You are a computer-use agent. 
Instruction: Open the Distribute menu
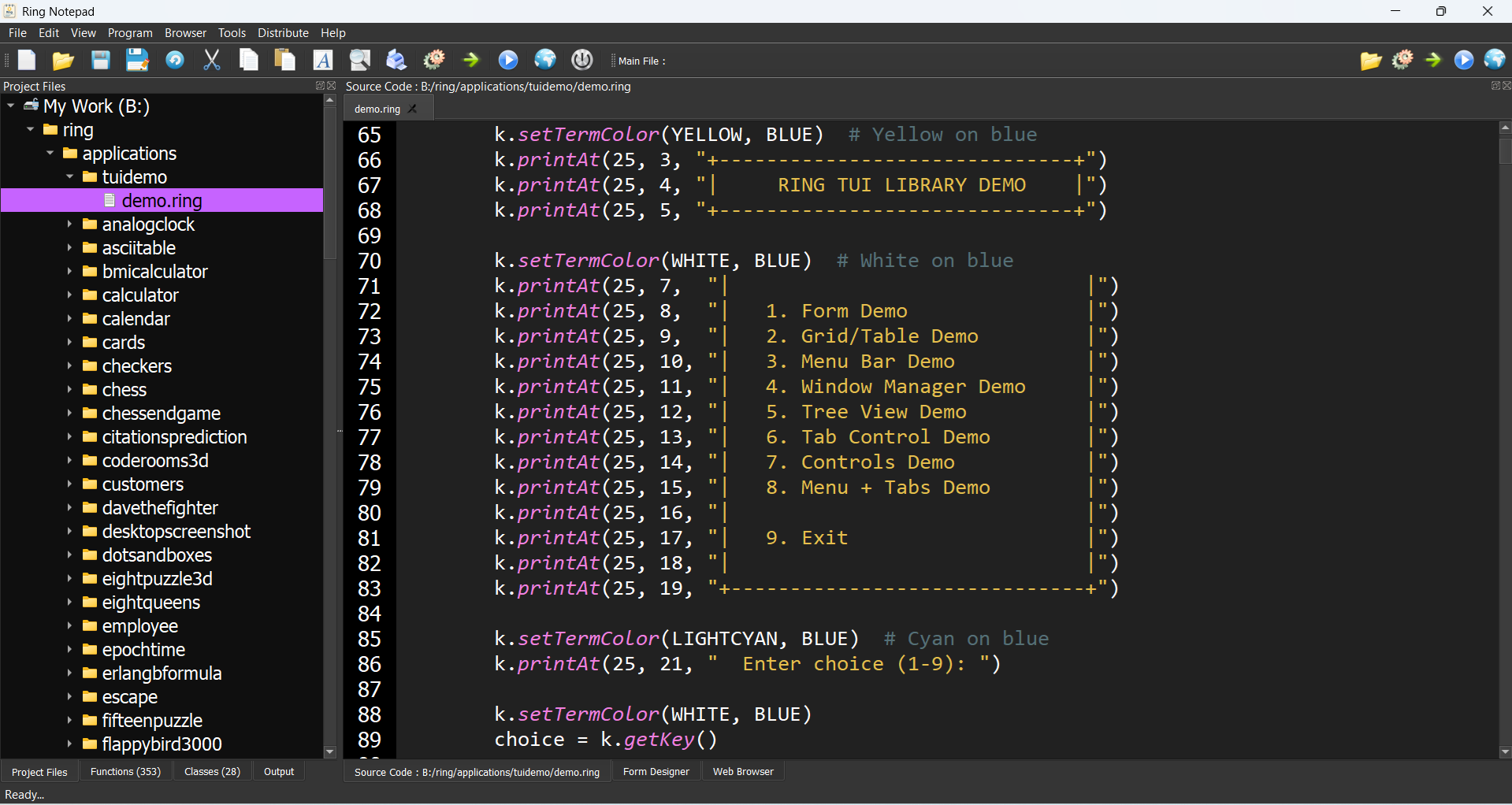coord(283,33)
